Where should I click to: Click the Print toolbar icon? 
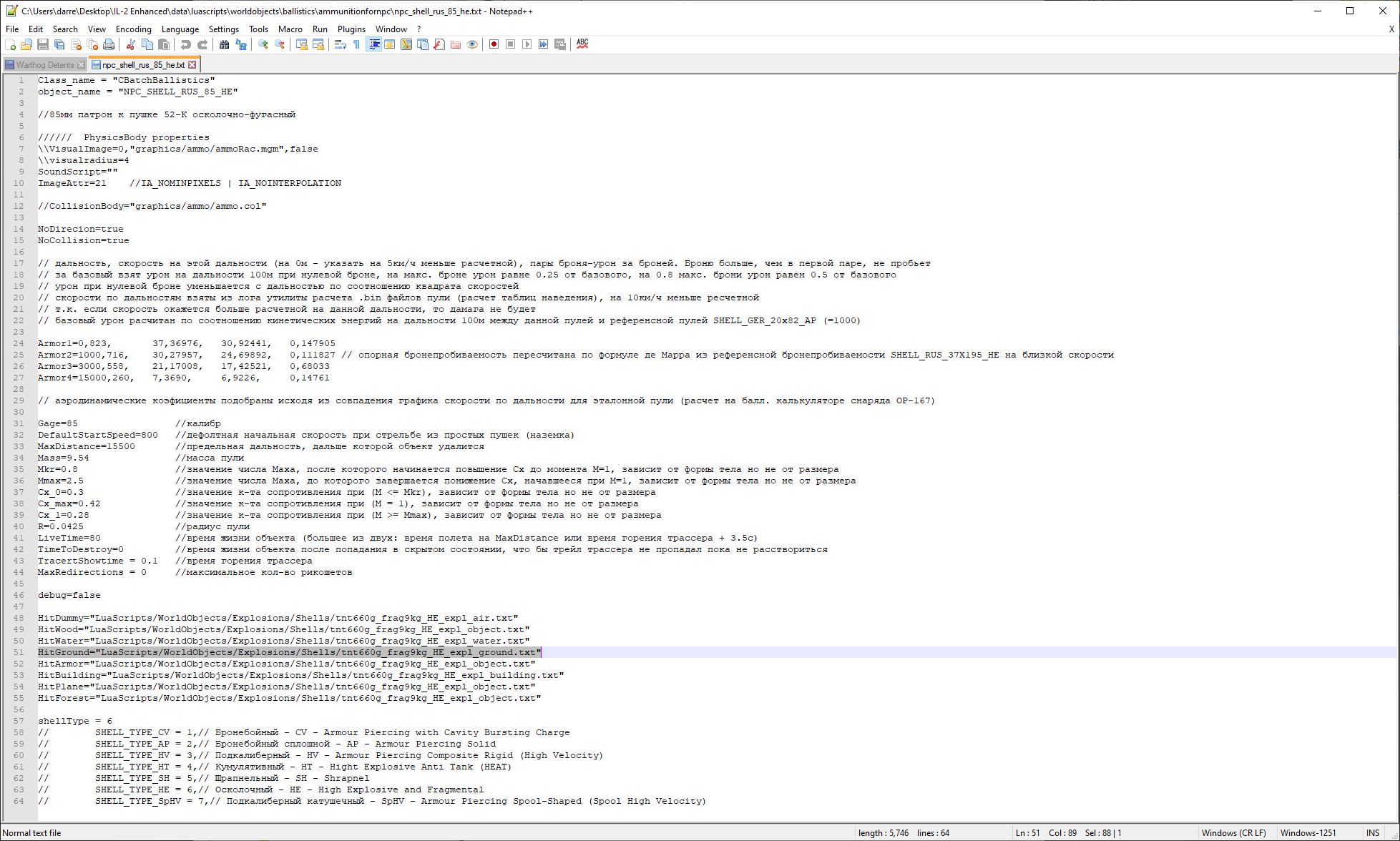pyautogui.click(x=109, y=44)
